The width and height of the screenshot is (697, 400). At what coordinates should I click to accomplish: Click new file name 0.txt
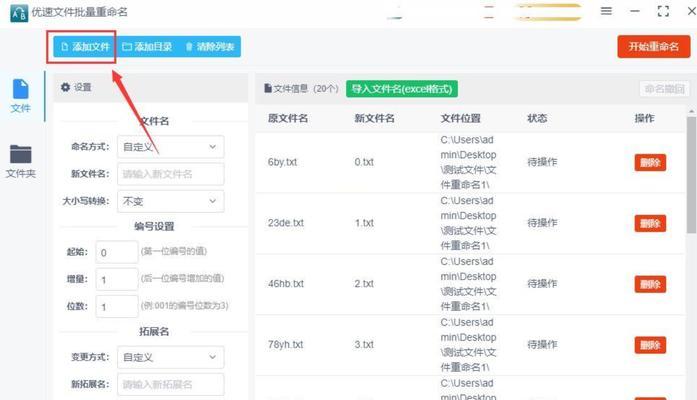pyautogui.click(x=364, y=162)
